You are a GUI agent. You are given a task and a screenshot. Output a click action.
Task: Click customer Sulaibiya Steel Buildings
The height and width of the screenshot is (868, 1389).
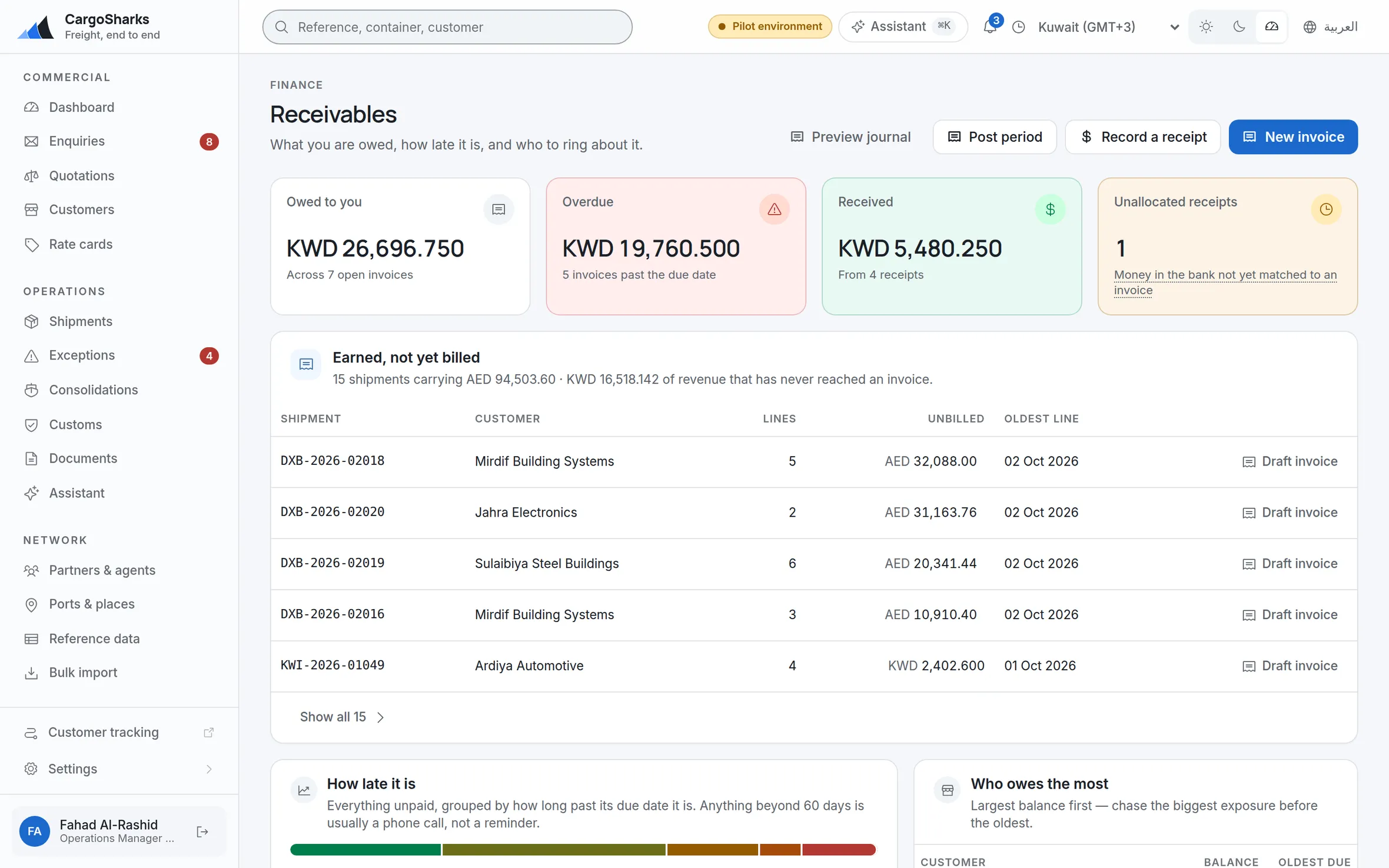(x=547, y=564)
